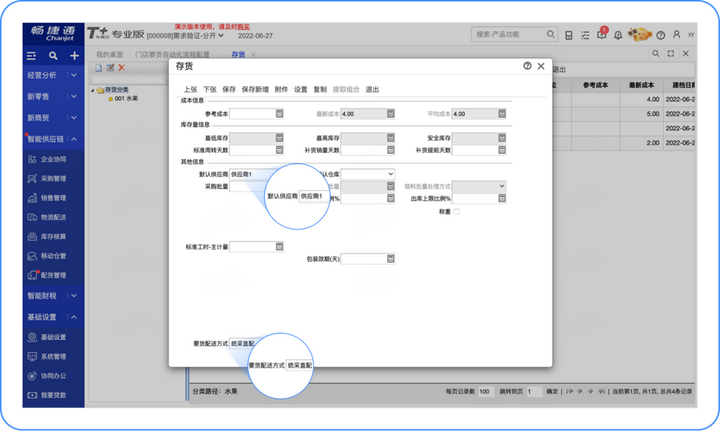Screen dimensions: 720x431
Task: Click the 每页记录数 input showing 100
Action: click(486, 392)
